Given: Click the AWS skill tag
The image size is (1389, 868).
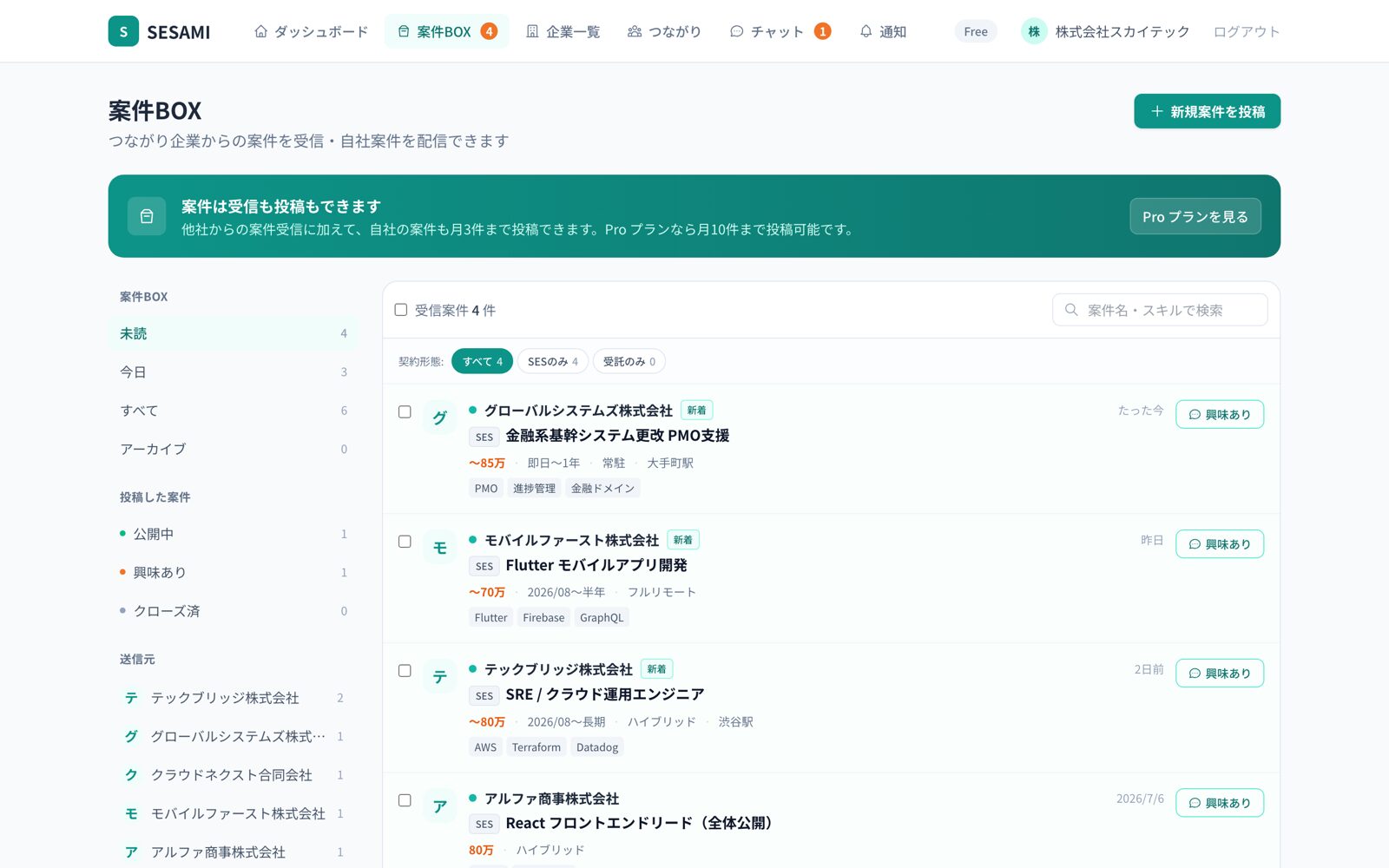Looking at the screenshot, I should [485, 746].
